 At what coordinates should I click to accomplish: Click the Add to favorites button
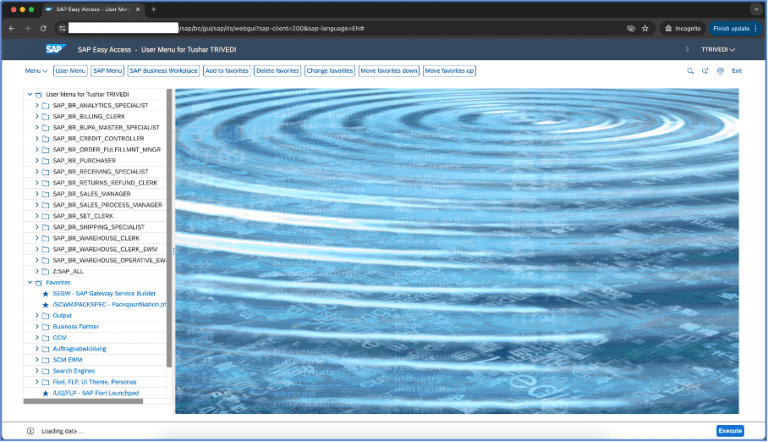pos(225,71)
